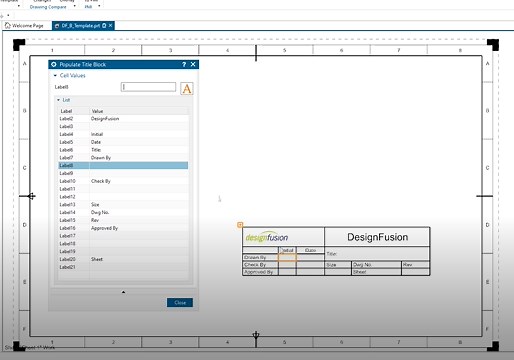This screenshot has width=514, height=360.
Task: Click the Size cell in title block
Action: click(338, 265)
